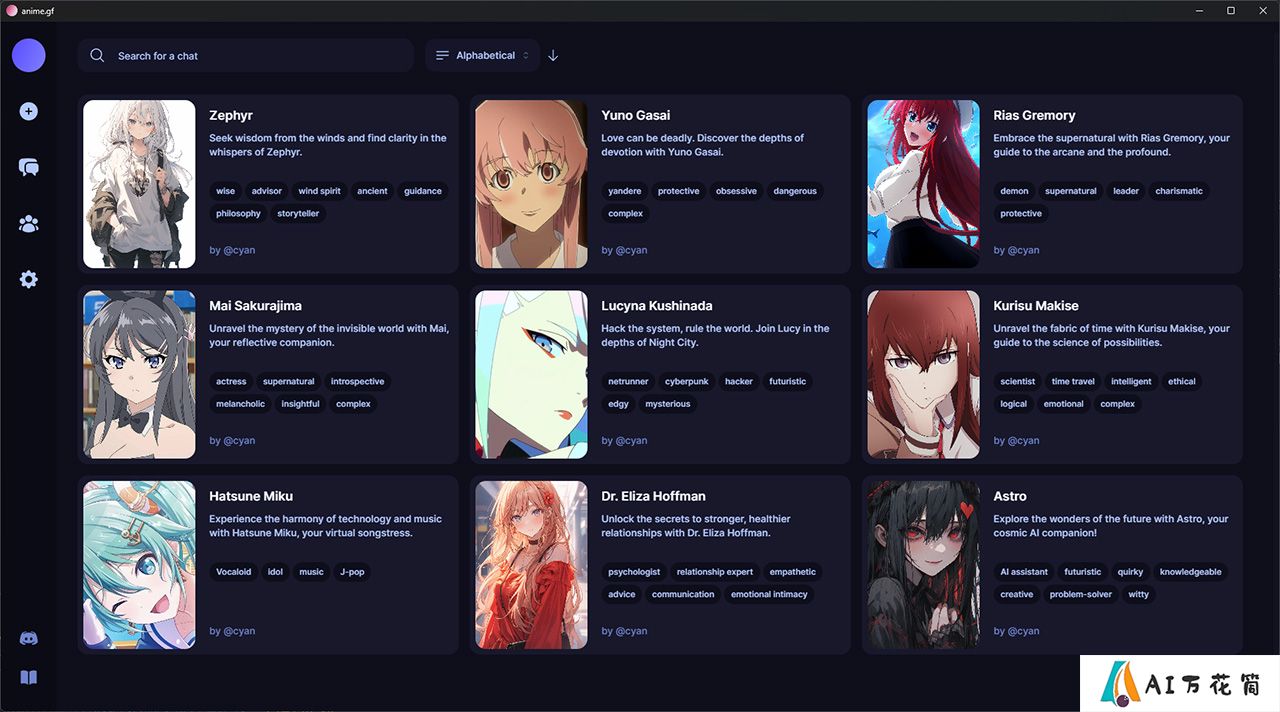1280x712 pixels.
Task: Click the 'psychologist' tag on Dr. Eliza Hoffman
Action: tap(634, 572)
